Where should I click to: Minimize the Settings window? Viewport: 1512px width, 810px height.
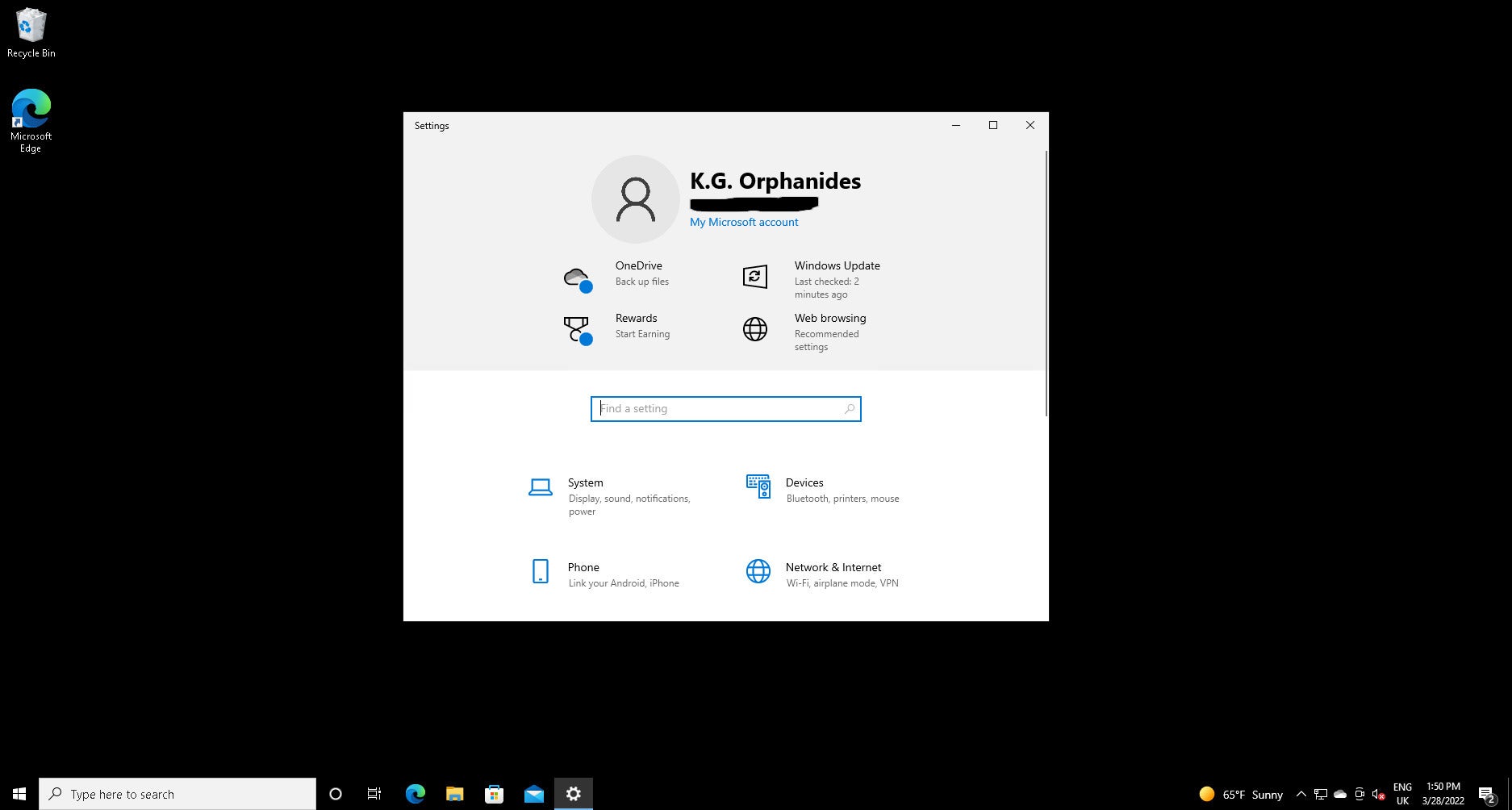[x=956, y=125]
